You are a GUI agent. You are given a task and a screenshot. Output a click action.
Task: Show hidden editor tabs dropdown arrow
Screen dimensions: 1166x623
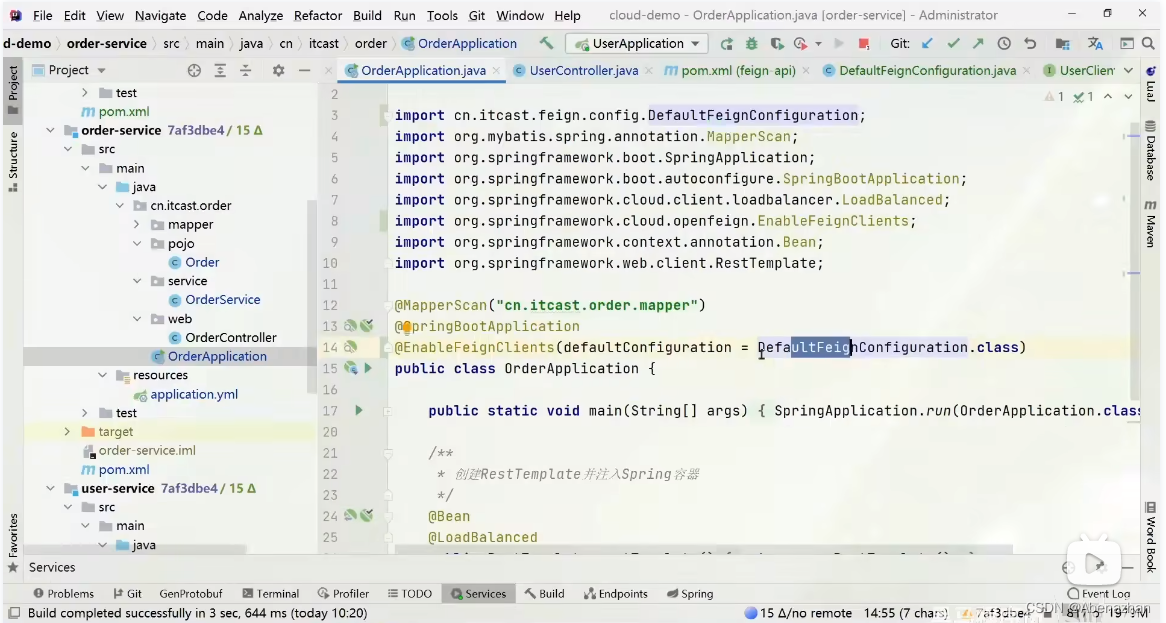tap(1128, 71)
